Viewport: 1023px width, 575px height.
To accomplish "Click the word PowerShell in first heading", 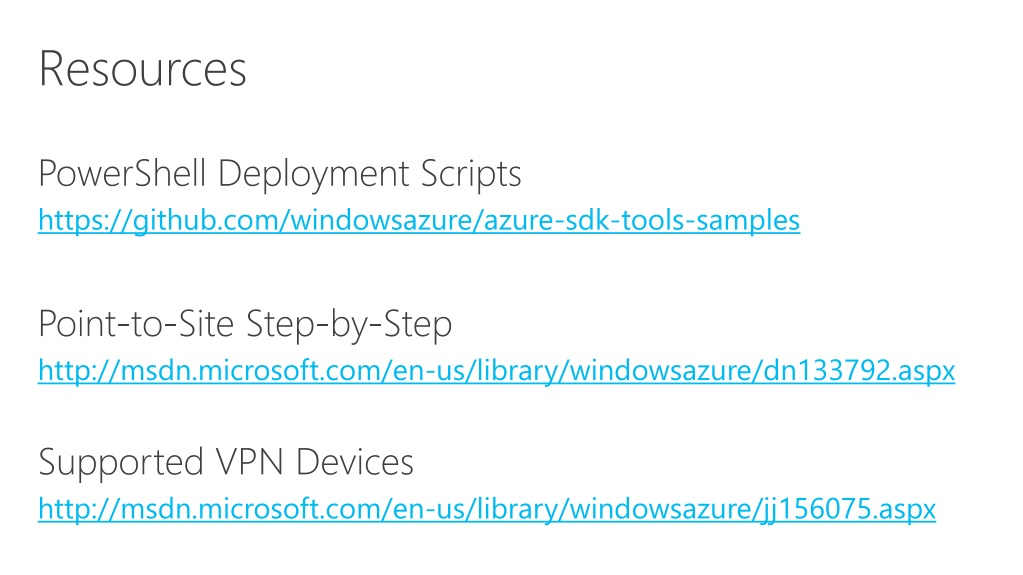I will (x=123, y=174).
